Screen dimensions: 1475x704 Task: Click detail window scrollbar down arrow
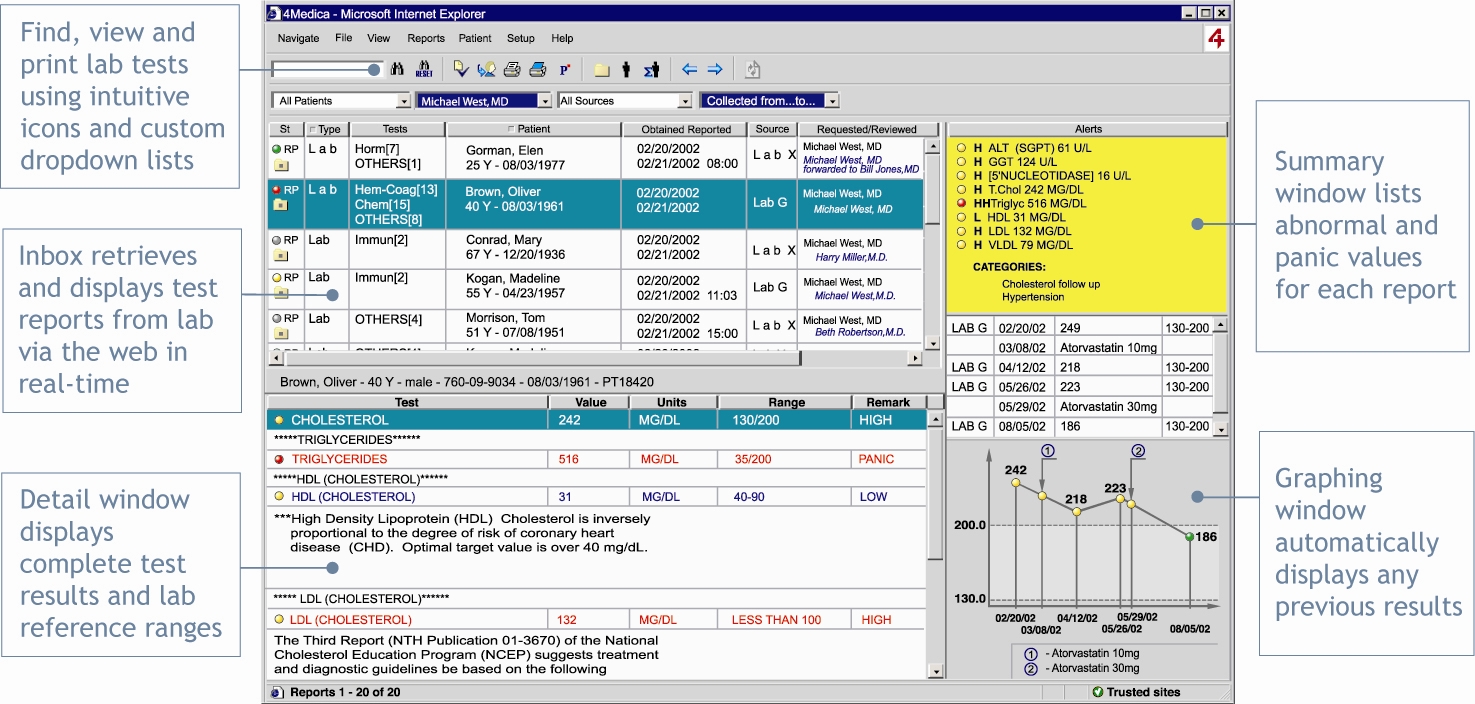pyautogui.click(x=935, y=672)
